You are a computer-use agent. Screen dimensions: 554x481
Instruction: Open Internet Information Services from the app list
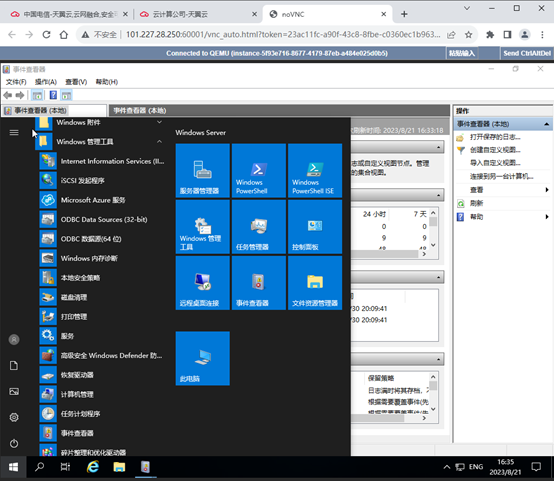[x=102, y=161]
